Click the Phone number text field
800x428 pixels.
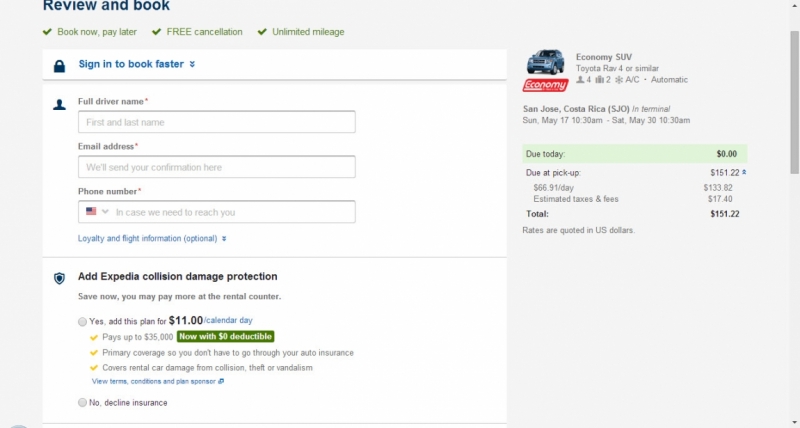[232, 212]
